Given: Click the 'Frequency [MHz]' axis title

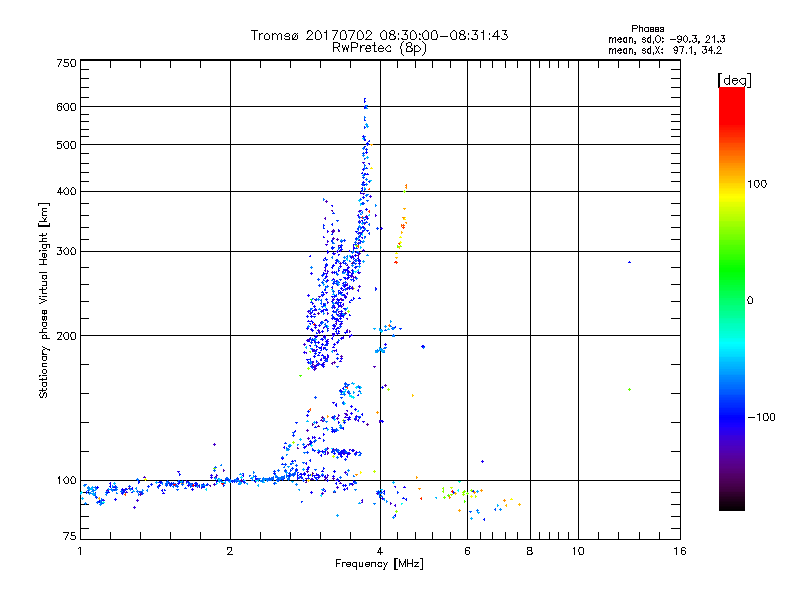Looking at the screenshot, I should pos(379,564).
